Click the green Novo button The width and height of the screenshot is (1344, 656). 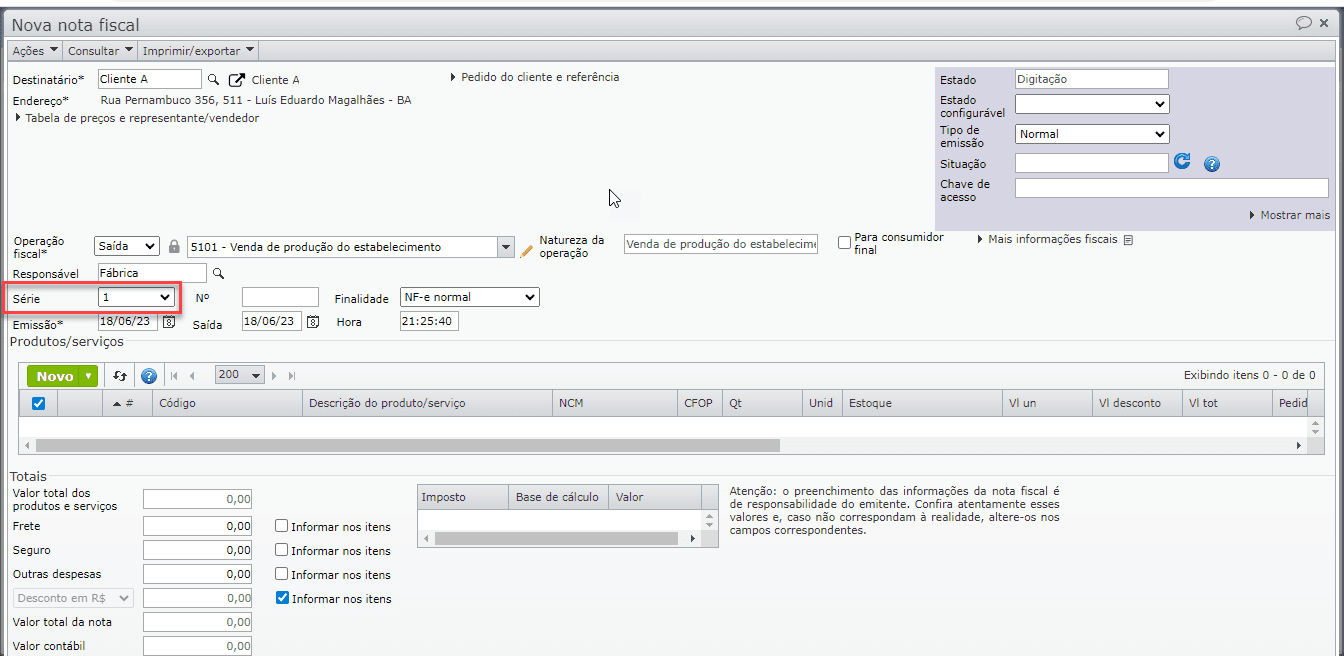(x=55, y=376)
